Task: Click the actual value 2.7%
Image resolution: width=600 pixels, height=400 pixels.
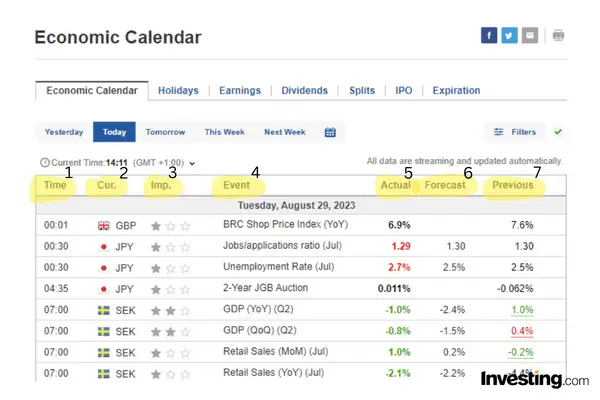Action: pyautogui.click(x=399, y=267)
